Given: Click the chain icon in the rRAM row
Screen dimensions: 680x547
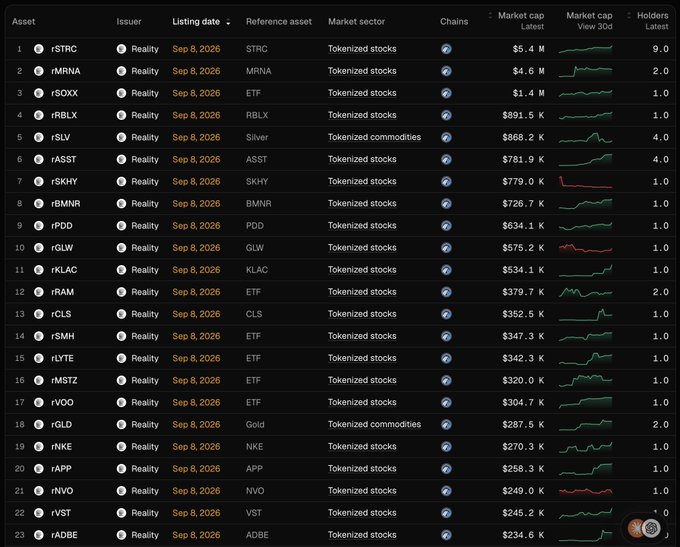Looking at the screenshot, I should tap(446, 292).
